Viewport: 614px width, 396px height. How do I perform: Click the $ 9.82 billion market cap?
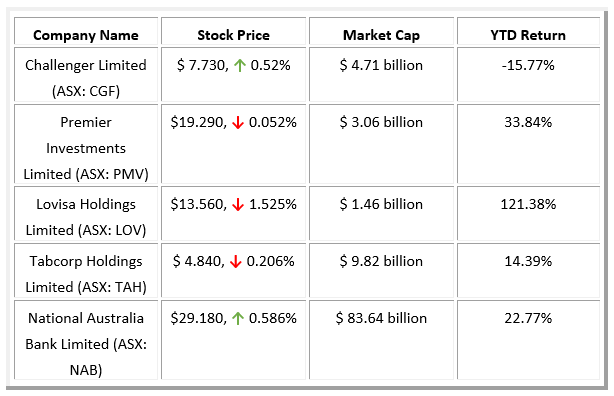[381, 261]
